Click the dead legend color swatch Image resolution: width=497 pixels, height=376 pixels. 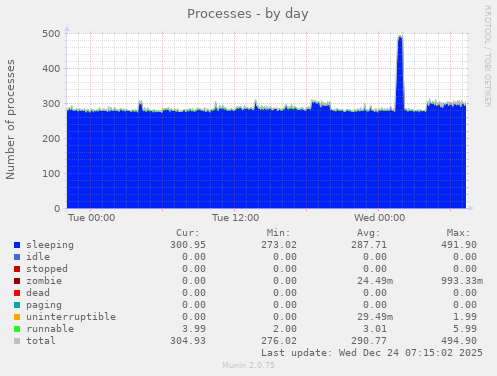point(17,293)
